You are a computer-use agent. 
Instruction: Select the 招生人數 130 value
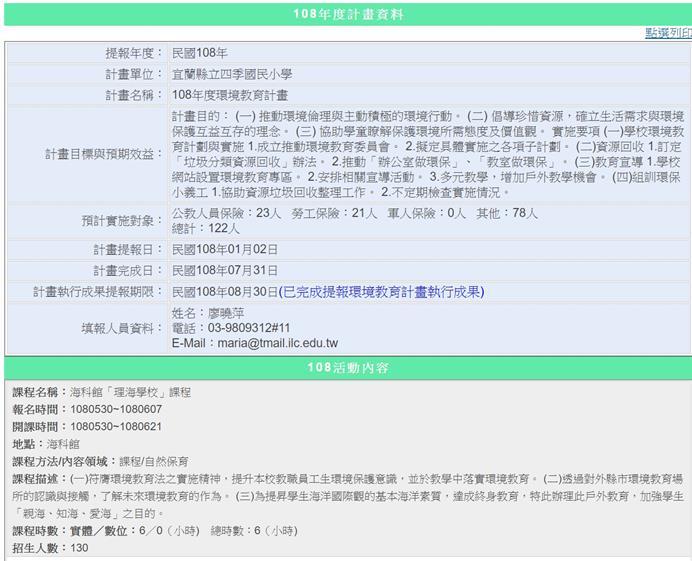(x=79, y=548)
